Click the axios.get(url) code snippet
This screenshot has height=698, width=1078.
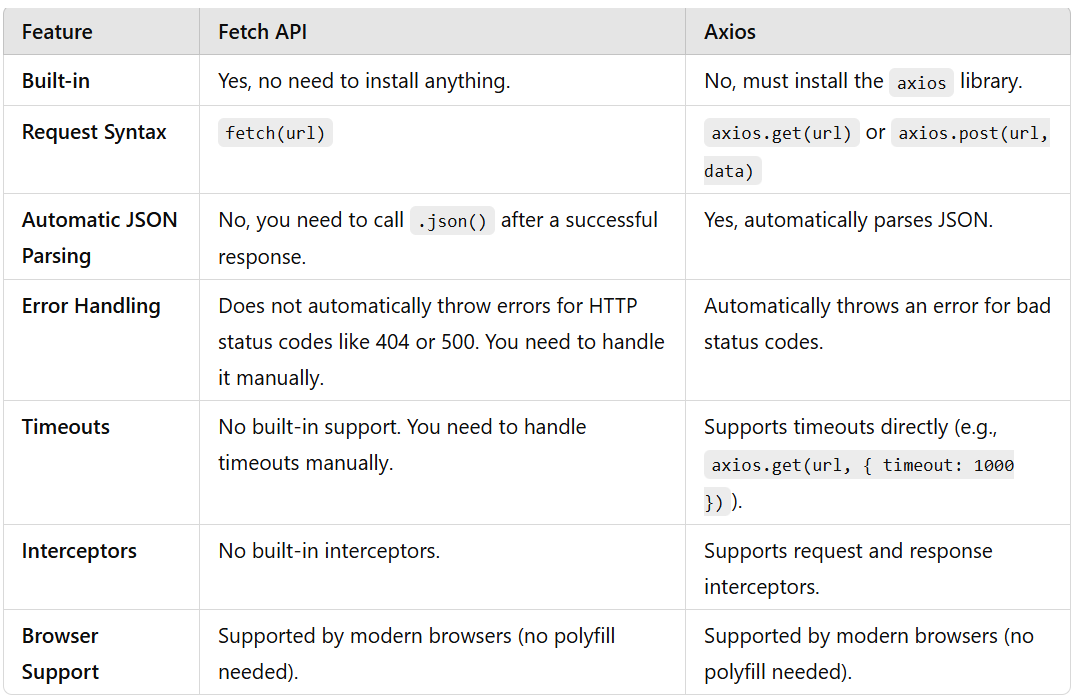tap(782, 133)
